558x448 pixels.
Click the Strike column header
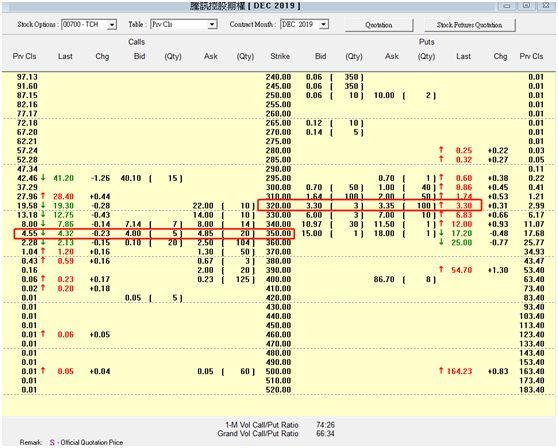(280, 56)
